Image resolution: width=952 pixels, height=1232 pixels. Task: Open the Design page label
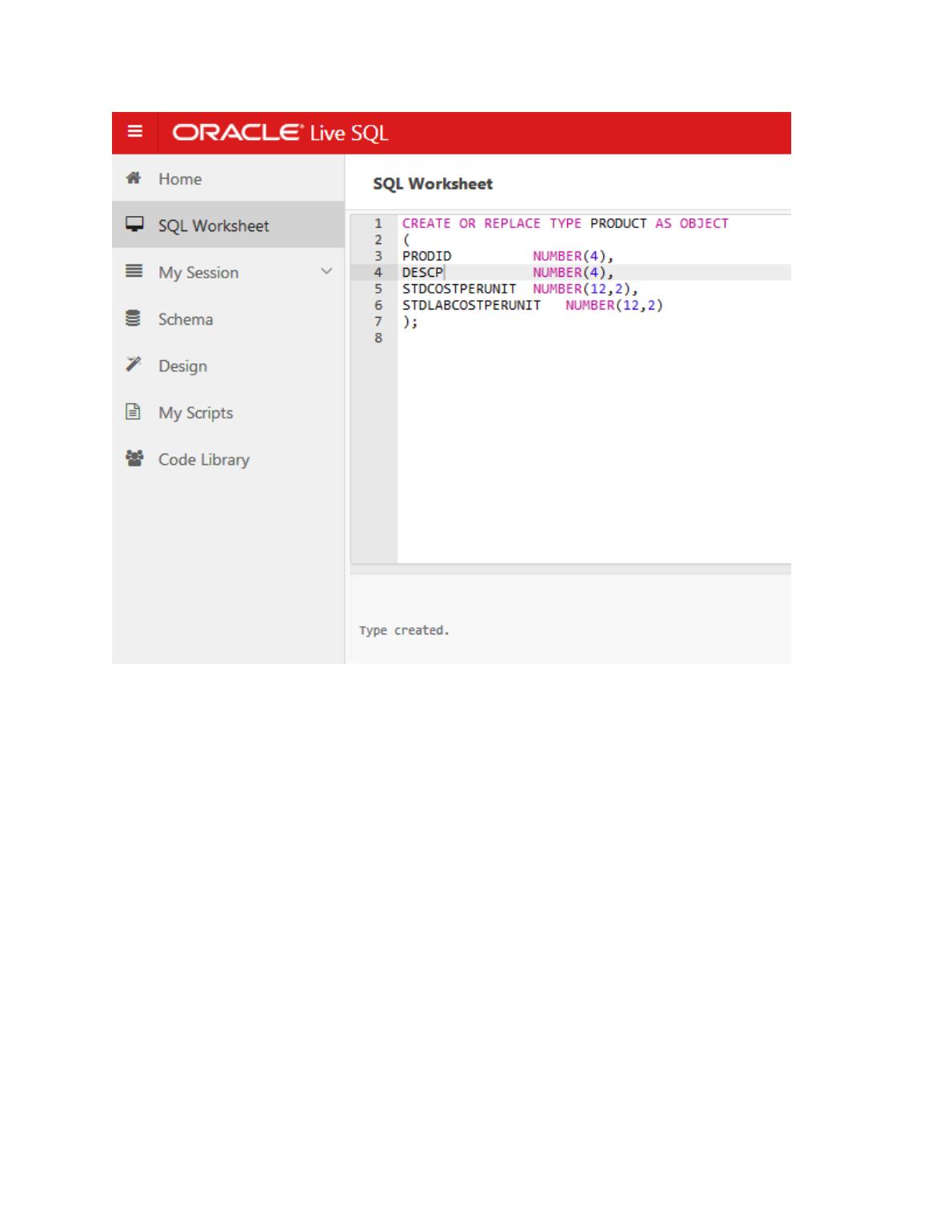pos(182,366)
